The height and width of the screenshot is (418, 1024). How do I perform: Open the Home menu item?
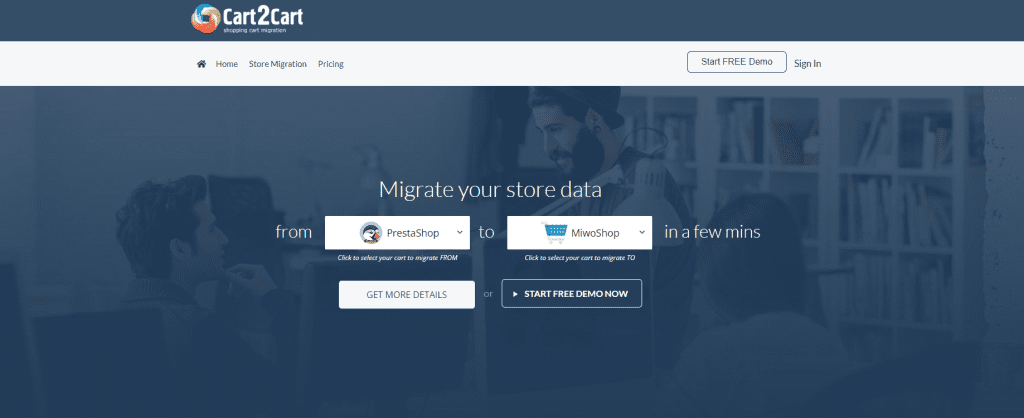point(227,64)
